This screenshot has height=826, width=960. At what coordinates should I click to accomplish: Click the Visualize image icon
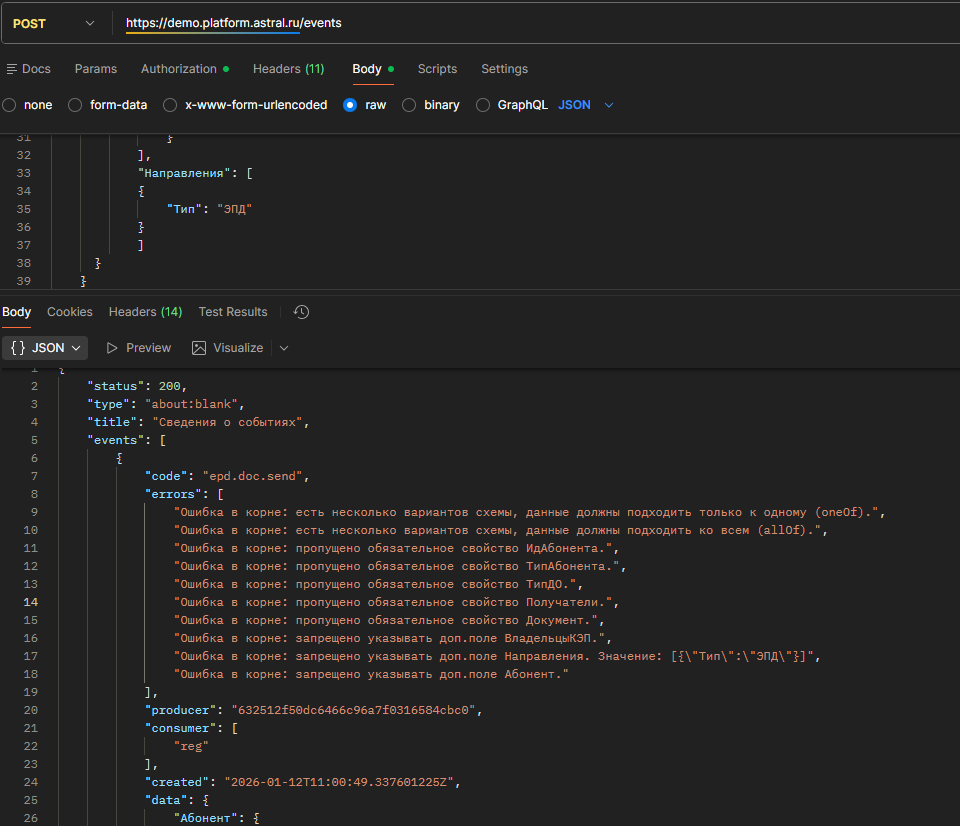pyautogui.click(x=199, y=348)
